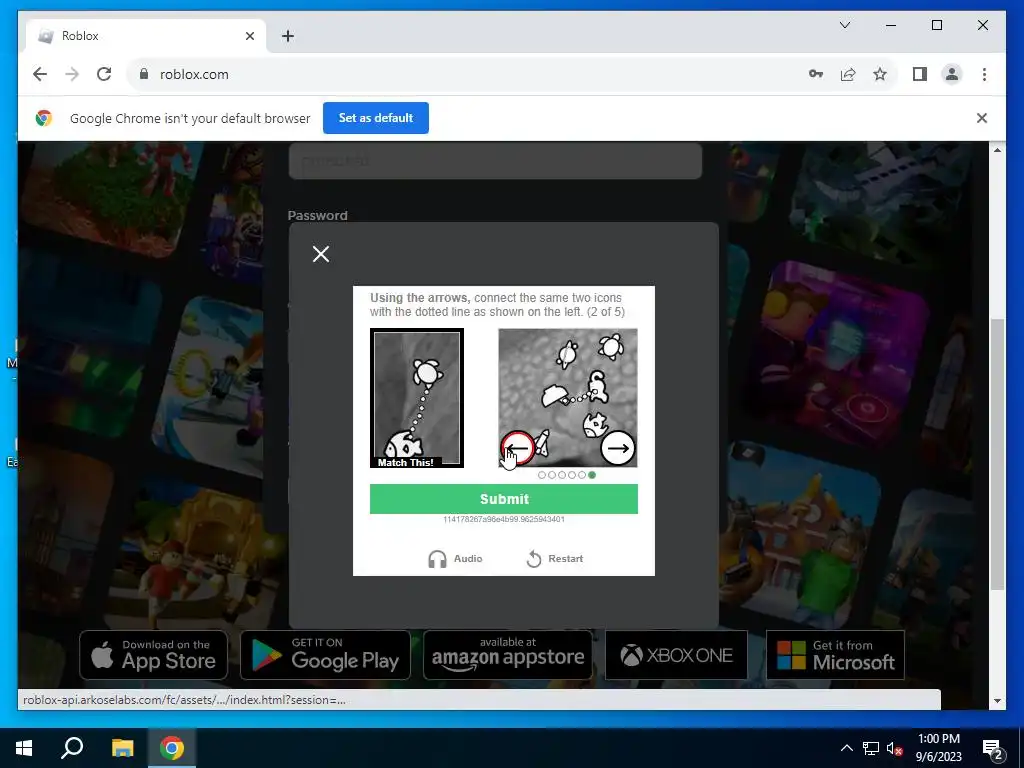
Task: Set Chrome as default browser
Action: pos(376,118)
